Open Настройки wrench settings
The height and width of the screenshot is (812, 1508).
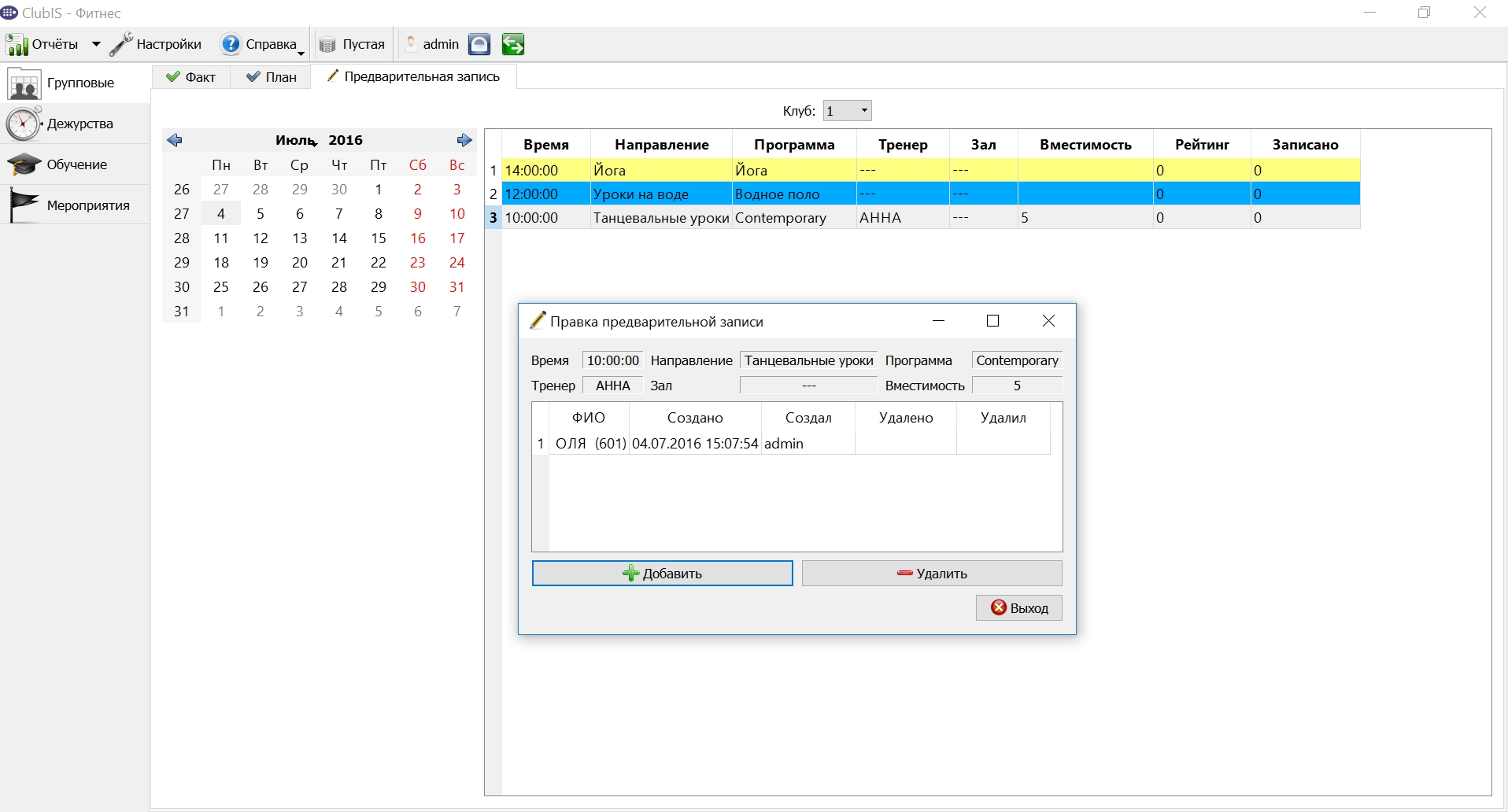coord(121,45)
